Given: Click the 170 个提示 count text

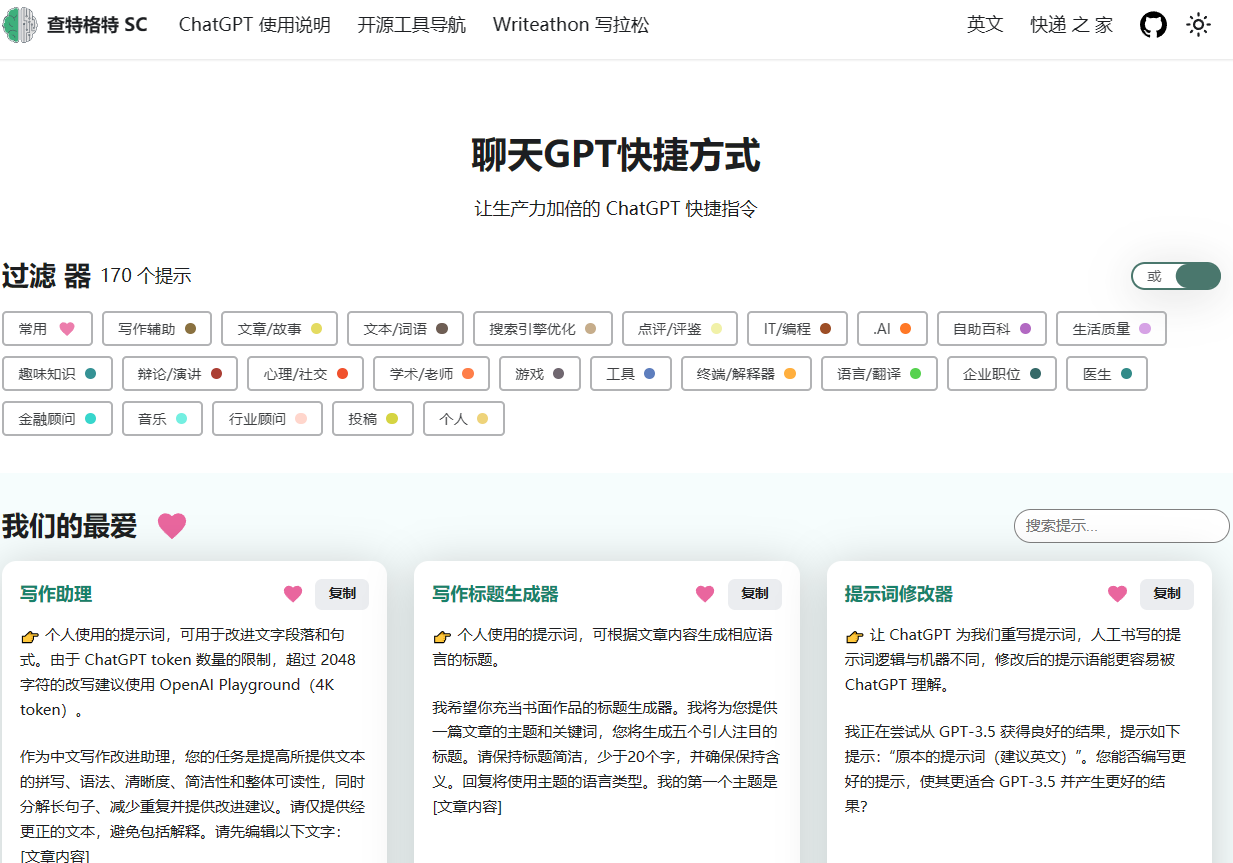Looking at the screenshot, I should 146,276.
